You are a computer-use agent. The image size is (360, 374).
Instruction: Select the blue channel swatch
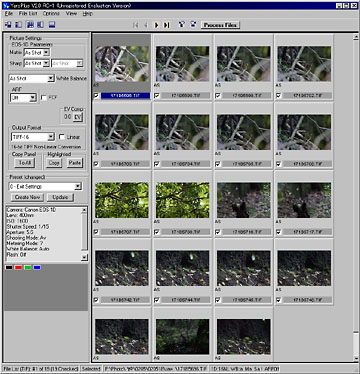(x=37, y=267)
